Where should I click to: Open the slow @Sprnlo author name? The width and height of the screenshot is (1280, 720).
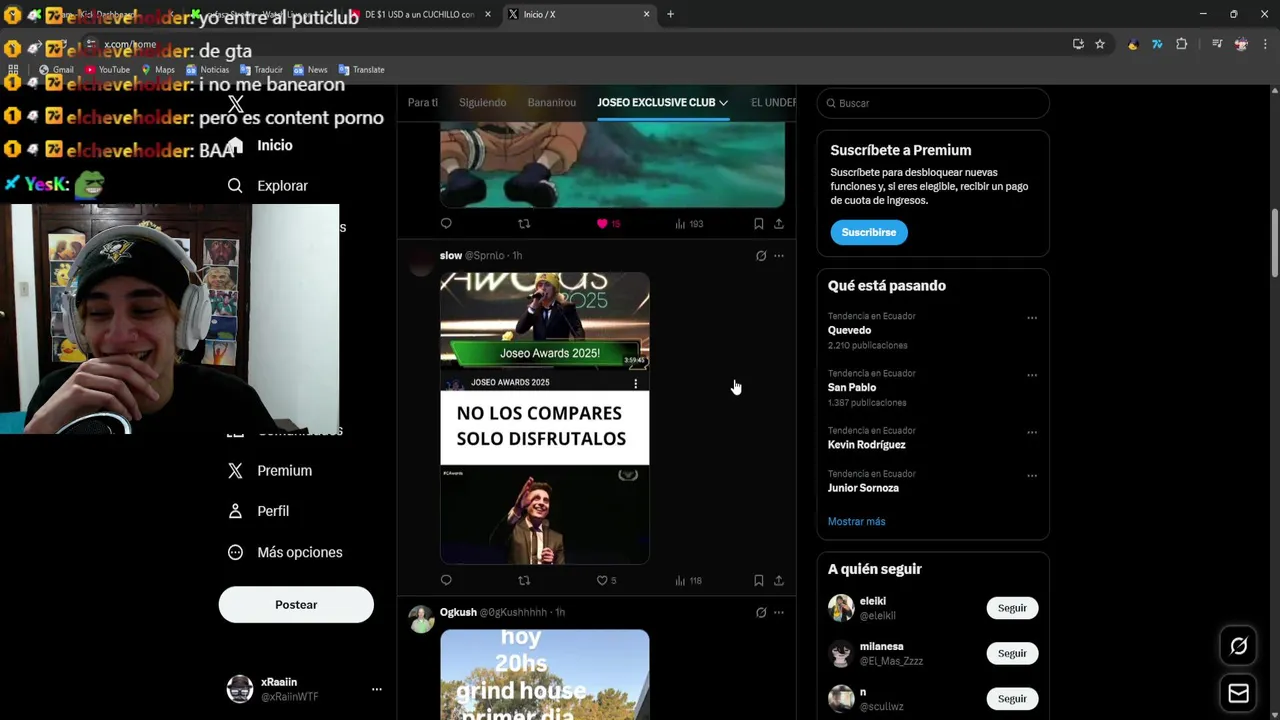451,256
